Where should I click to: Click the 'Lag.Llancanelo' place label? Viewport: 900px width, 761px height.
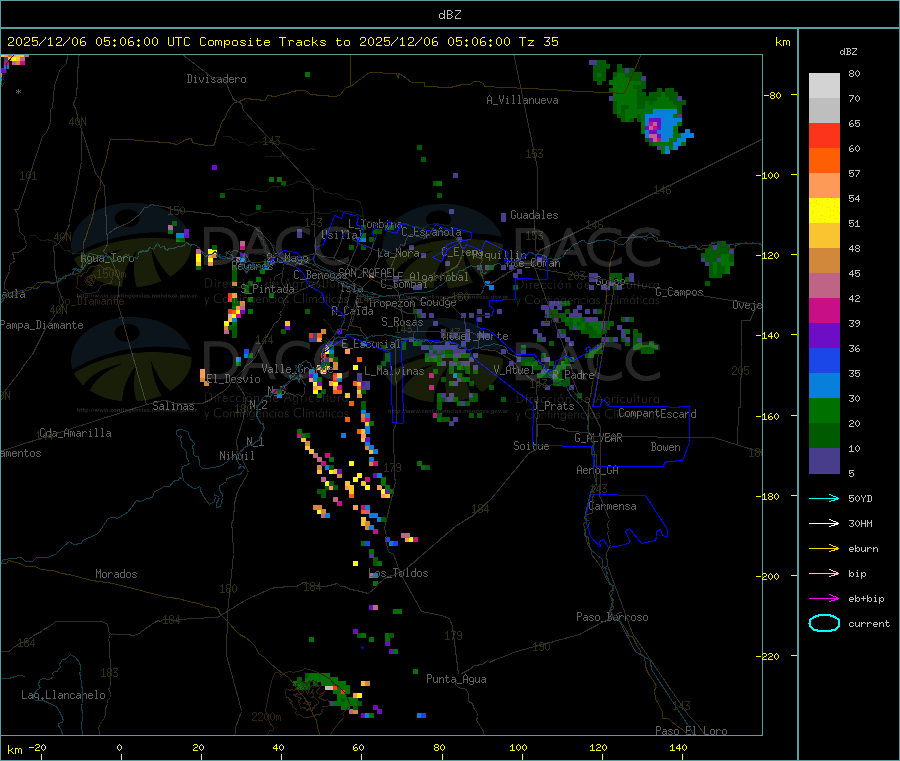click(63, 695)
